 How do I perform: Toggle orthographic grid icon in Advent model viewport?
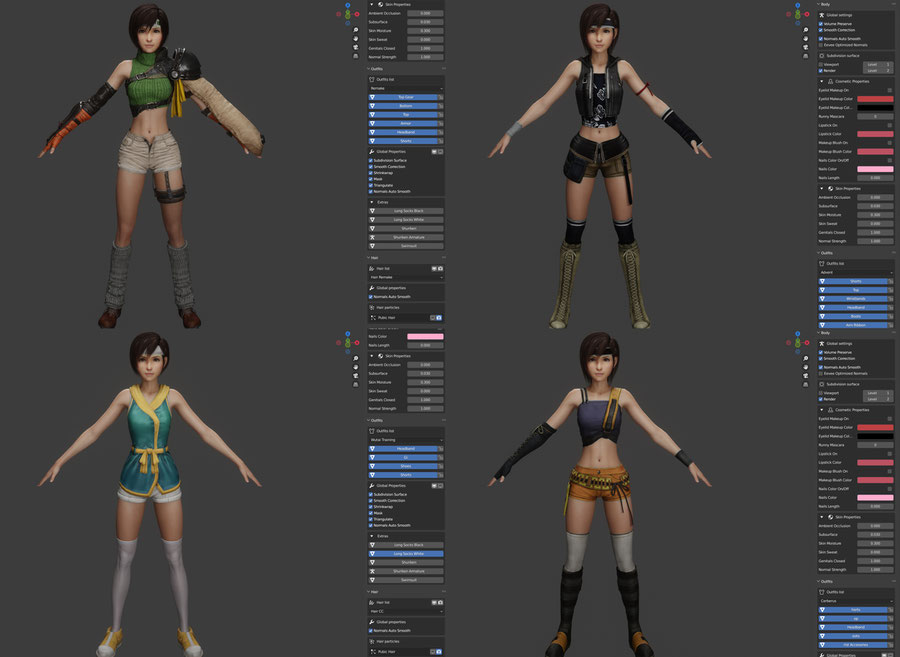(805, 56)
